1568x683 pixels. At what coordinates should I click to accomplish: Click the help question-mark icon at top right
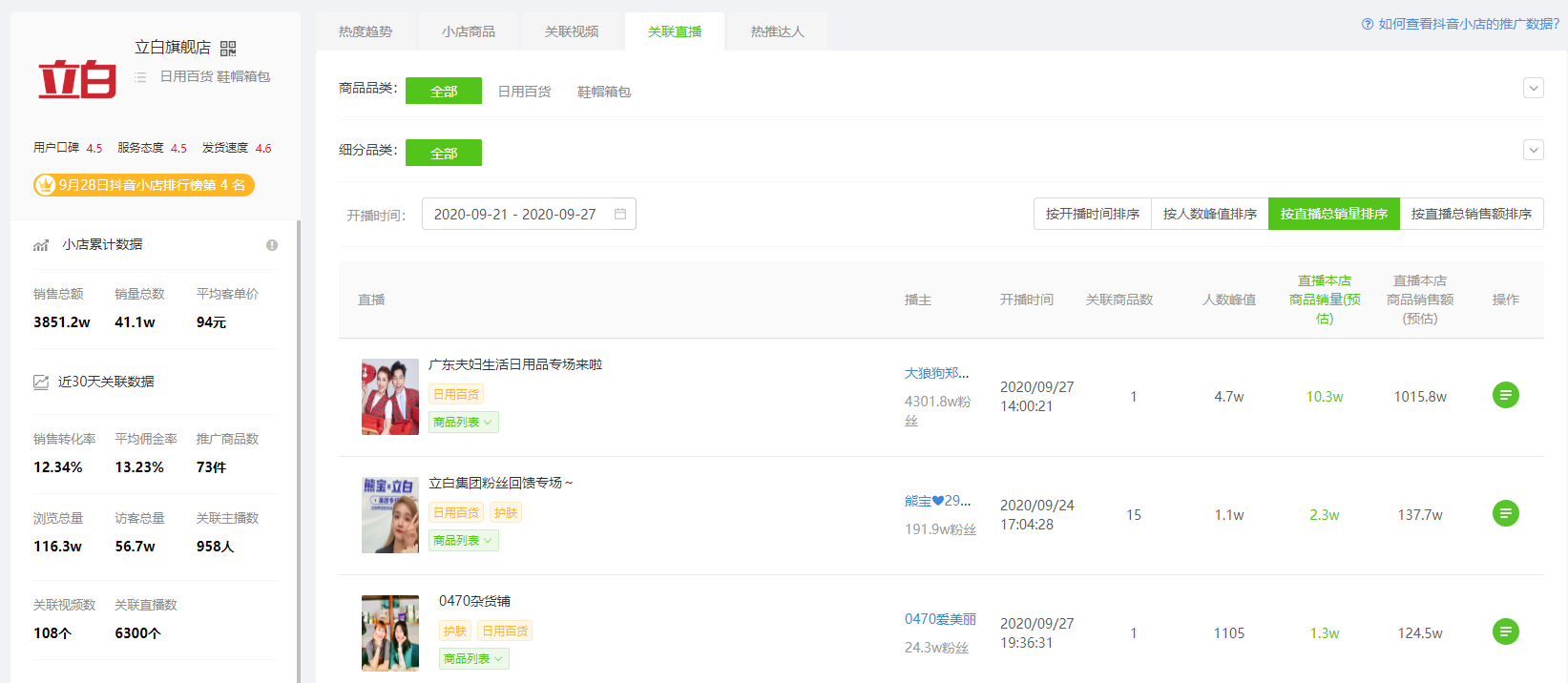point(1368,24)
